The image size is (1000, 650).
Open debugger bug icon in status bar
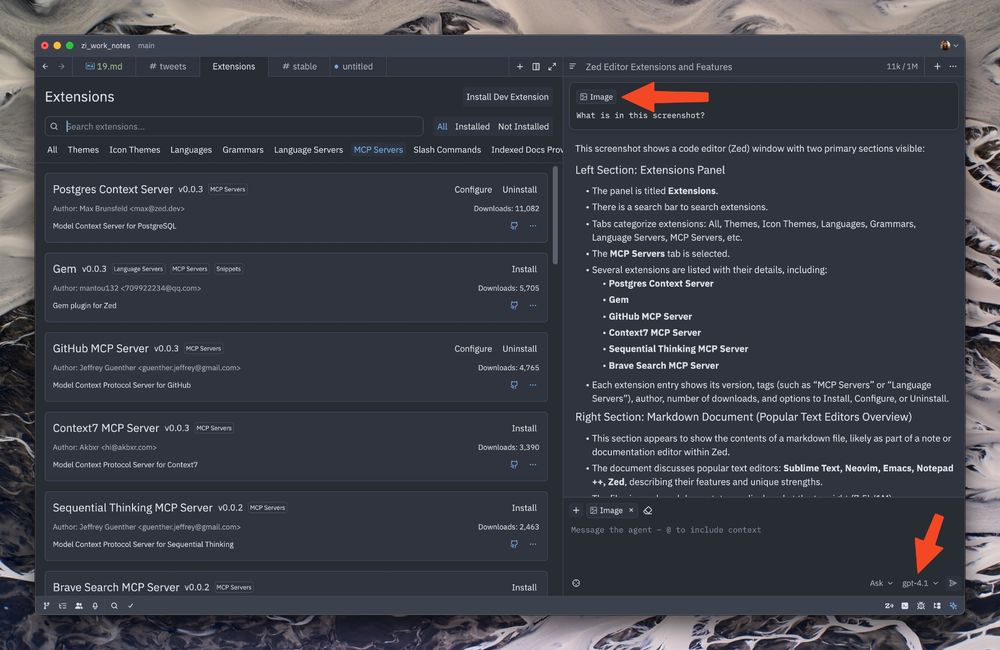pyautogui.click(x=921, y=606)
